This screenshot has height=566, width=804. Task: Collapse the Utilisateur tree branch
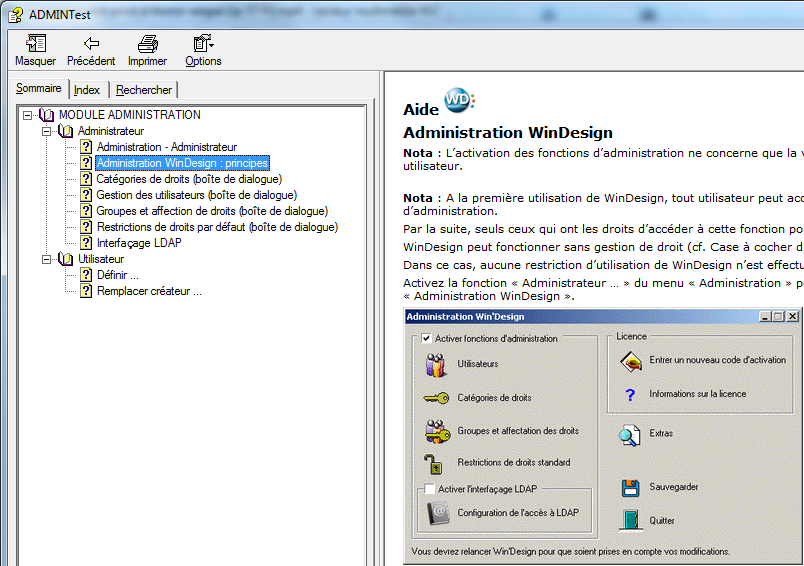tap(46, 259)
